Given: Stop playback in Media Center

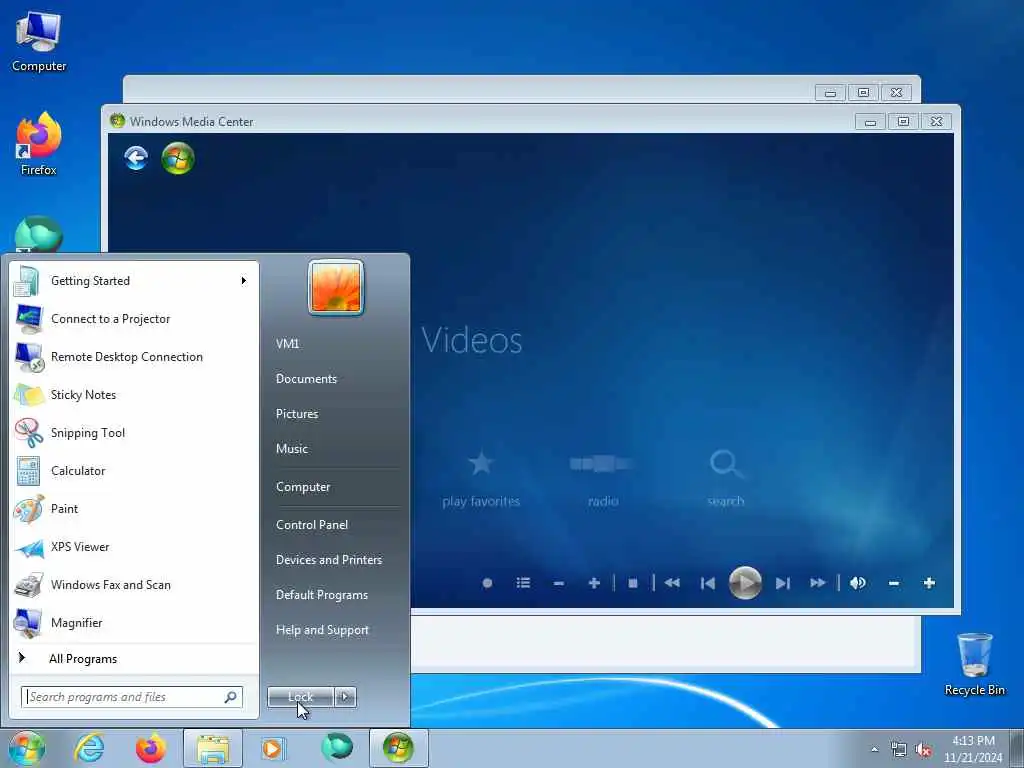Looking at the screenshot, I should coord(633,583).
